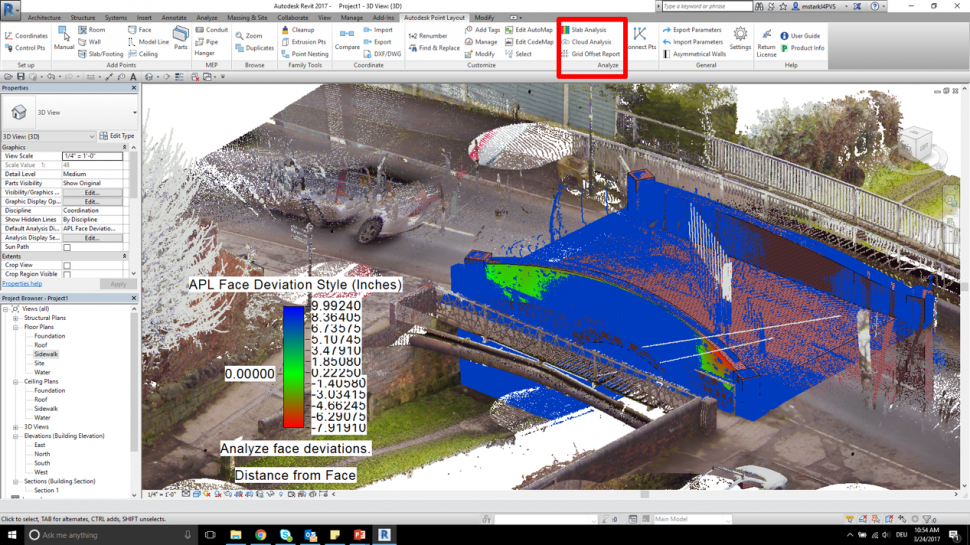Image resolution: width=970 pixels, height=545 pixels.
Task: Expand the 3D Views tree node
Action: pos(15,427)
